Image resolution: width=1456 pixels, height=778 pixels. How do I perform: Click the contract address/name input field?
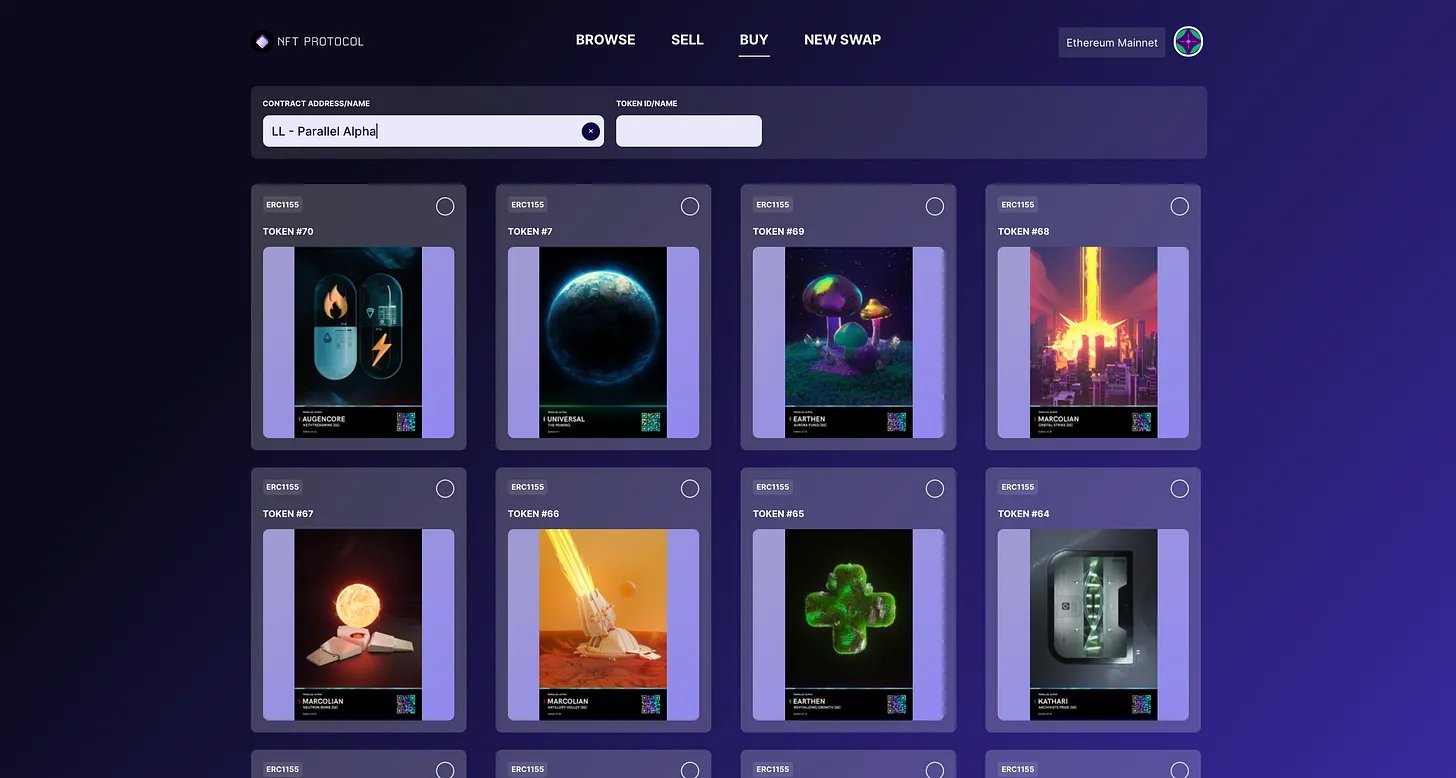[x=433, y=131]
